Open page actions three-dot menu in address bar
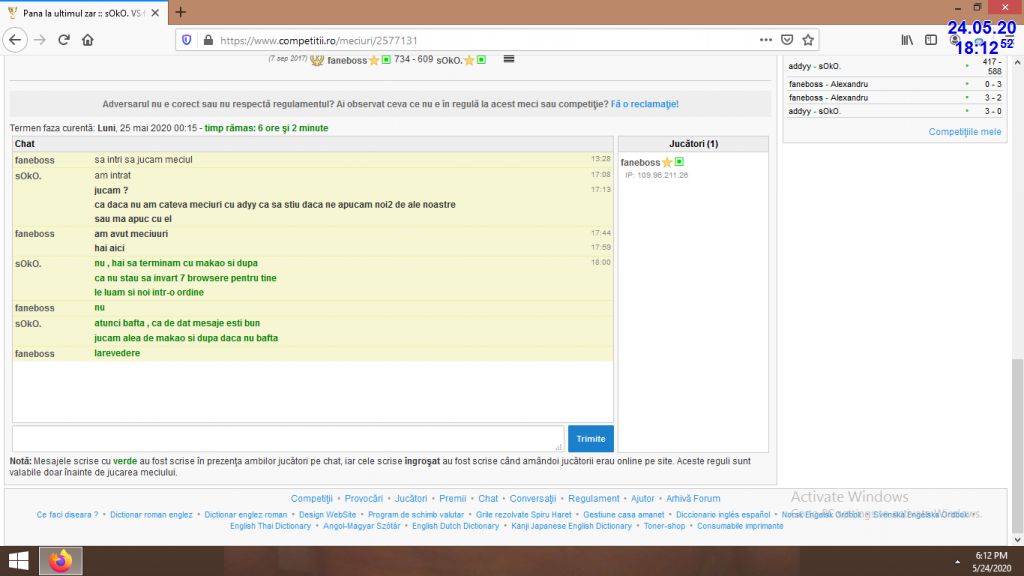Viewport: 1024px width, 576px height. 765,40
